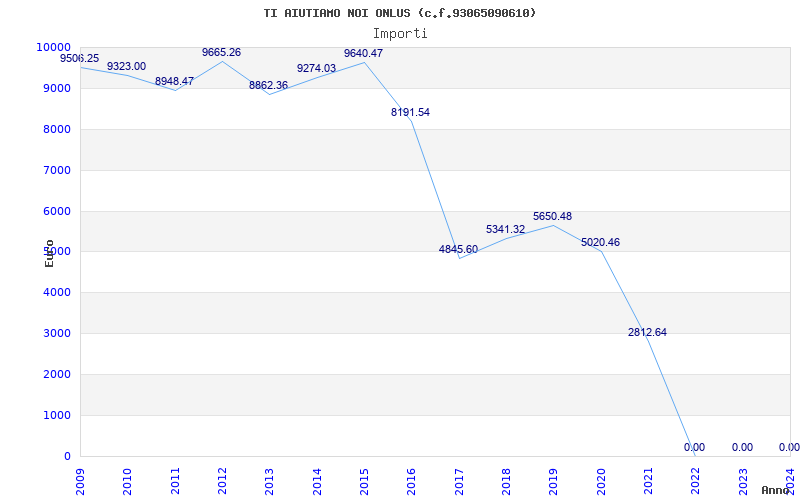800x500 pixels.
Task: Click the 2017 x-axis year label
Action: [459, 482]
